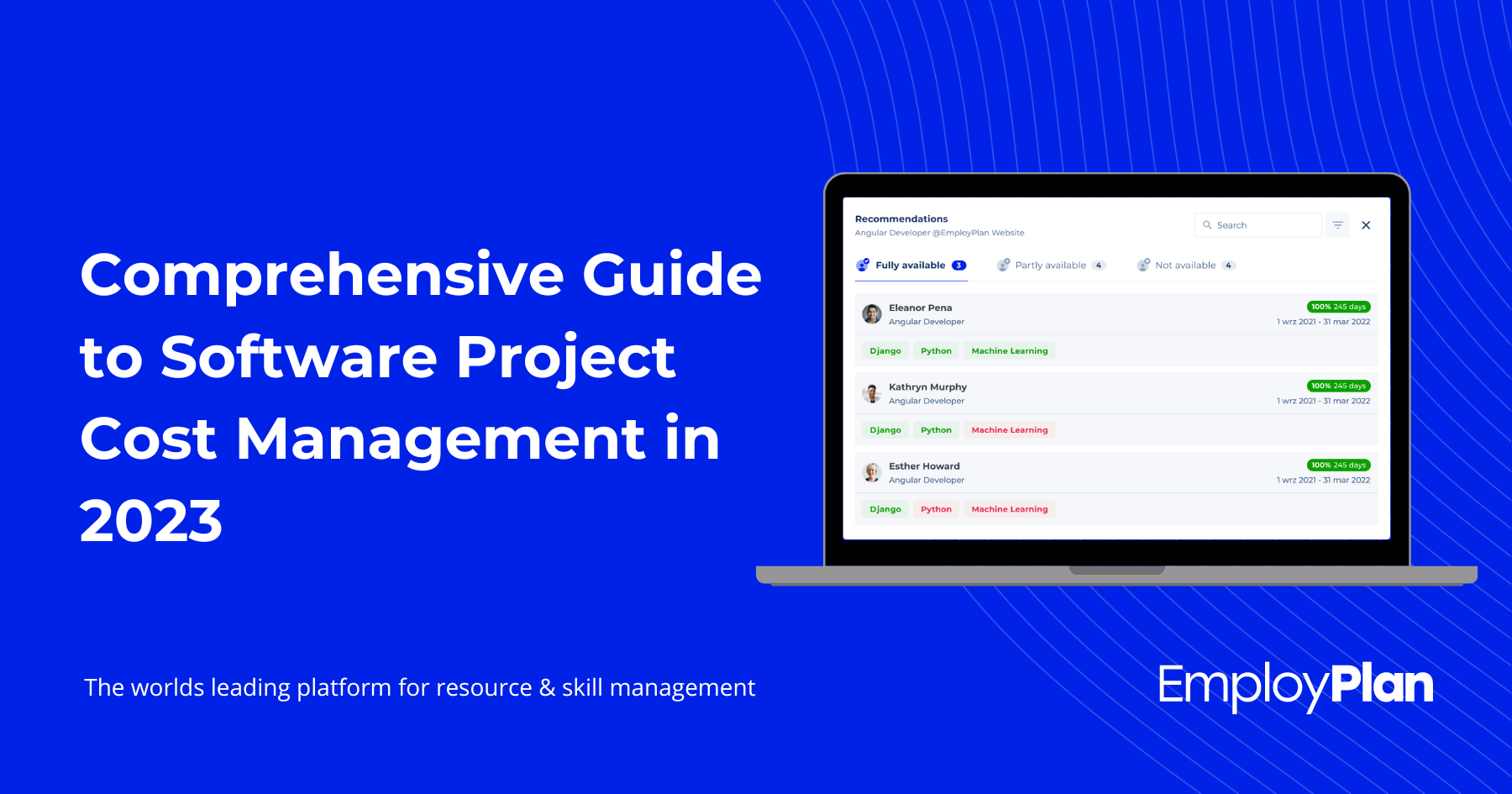Screen dimensions: 1512x794
Task: Click Kathryn Murphy's Python skill tag
Action: 936,430
